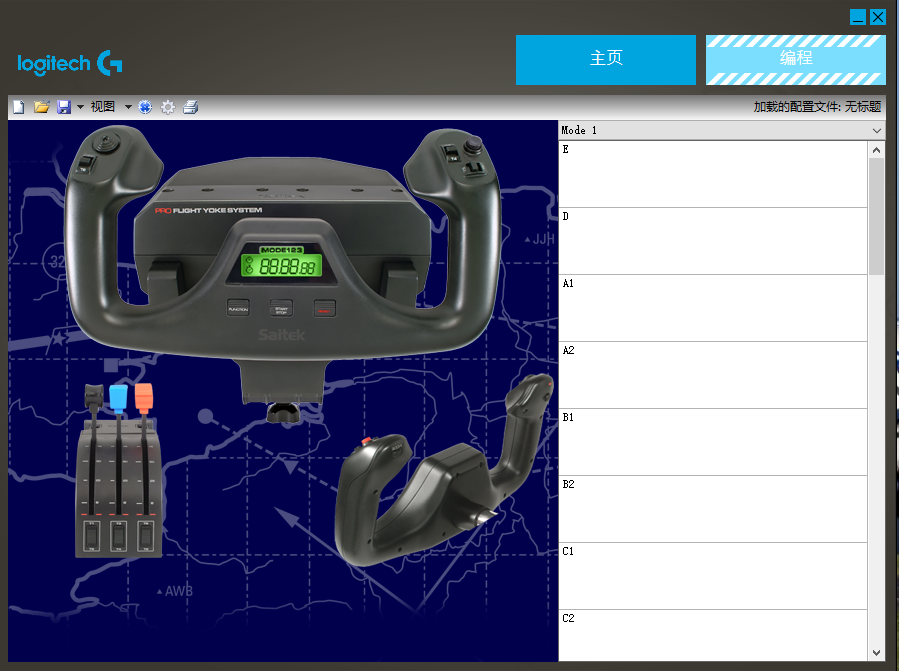Switch to the 主页 tab

[605, 60]
